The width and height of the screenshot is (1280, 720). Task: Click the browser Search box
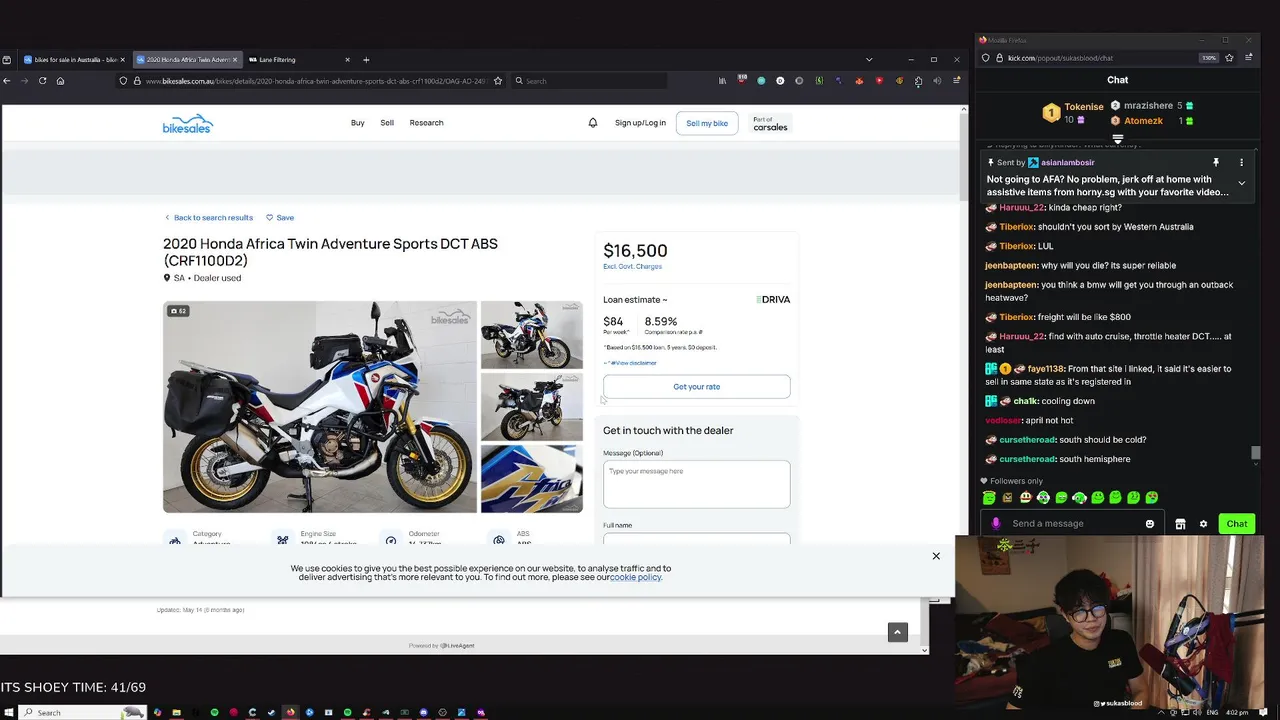590,81
